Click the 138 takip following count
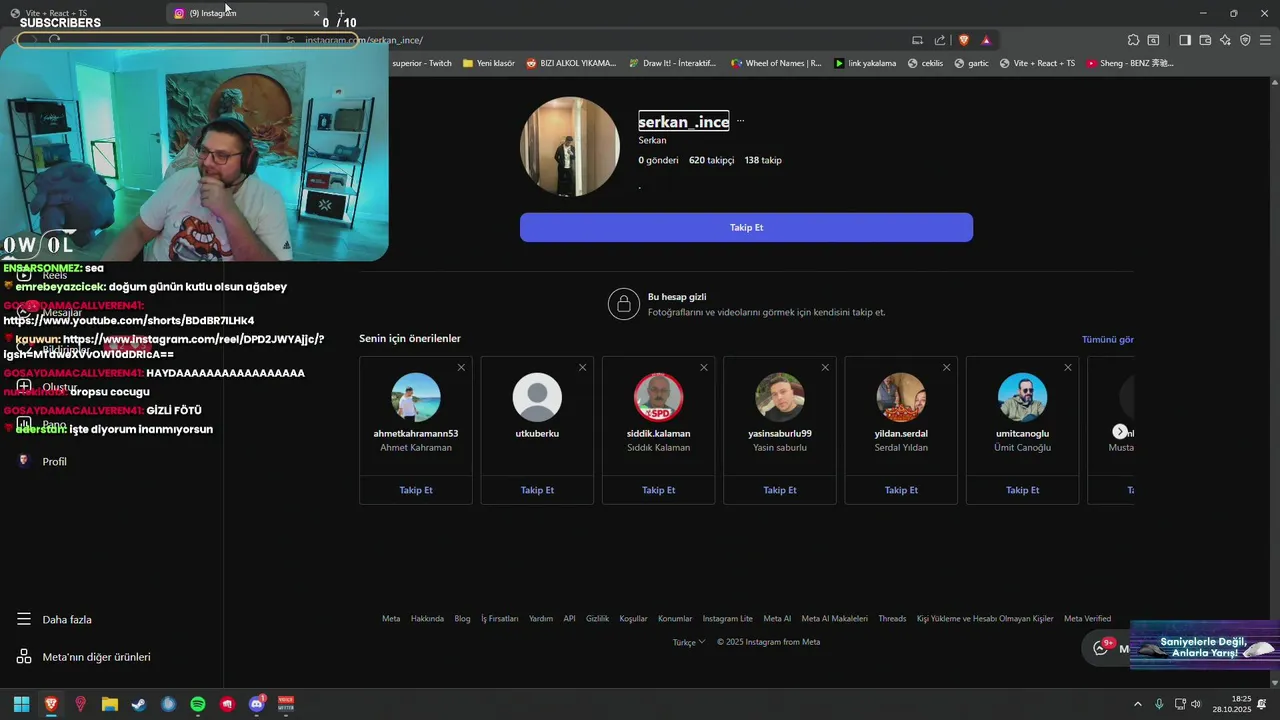The image size is (1280, 720). pos(763,160)
